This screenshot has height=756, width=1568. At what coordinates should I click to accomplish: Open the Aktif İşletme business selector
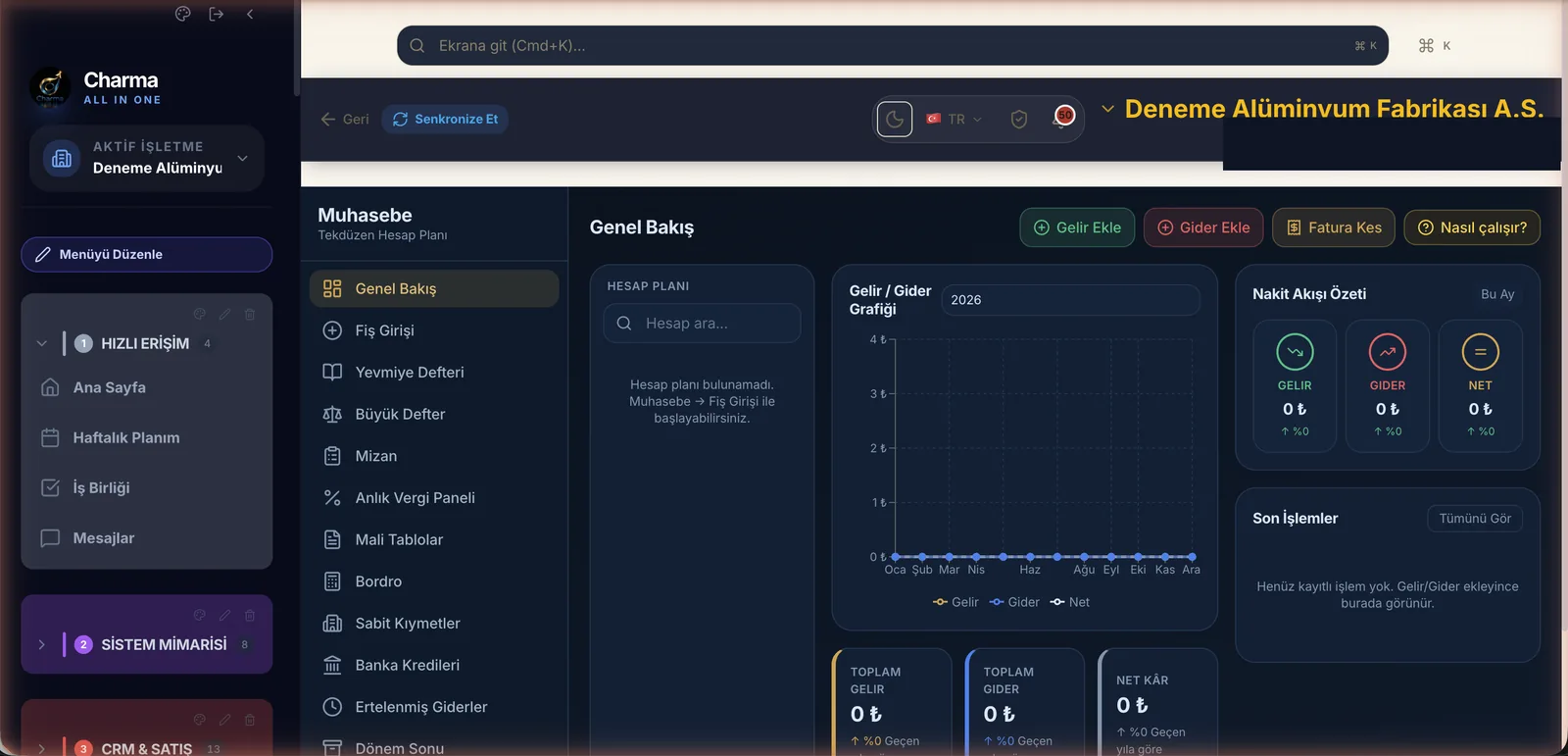coord(147,158)
